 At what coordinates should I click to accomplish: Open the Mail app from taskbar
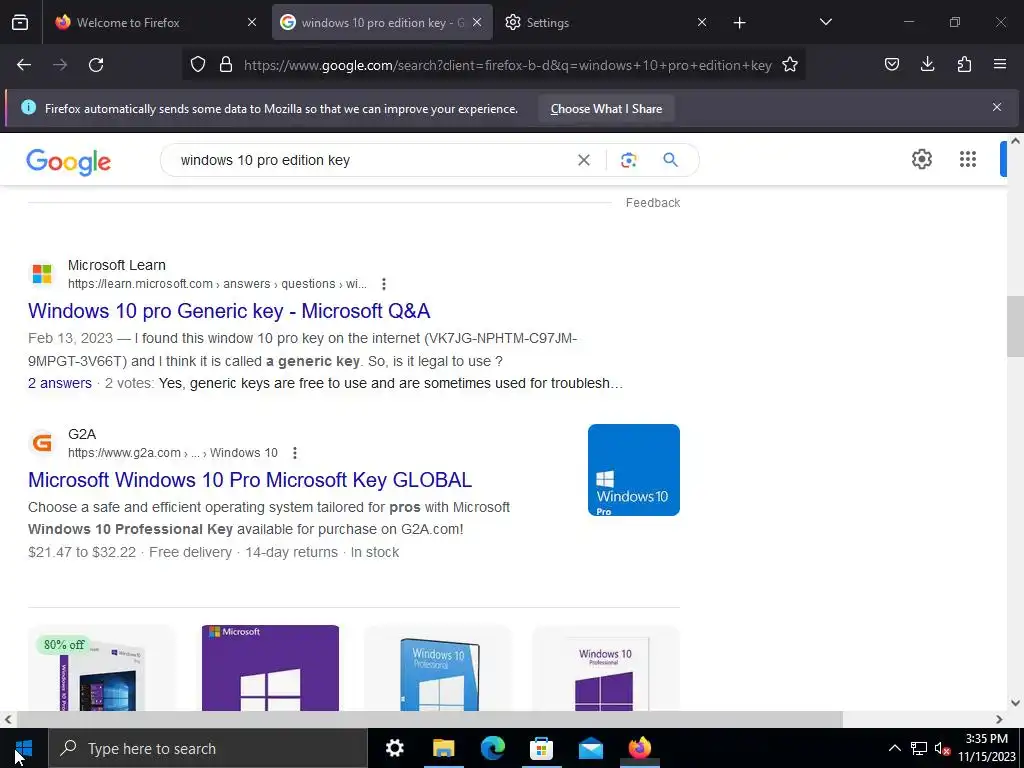click(590, 748)
